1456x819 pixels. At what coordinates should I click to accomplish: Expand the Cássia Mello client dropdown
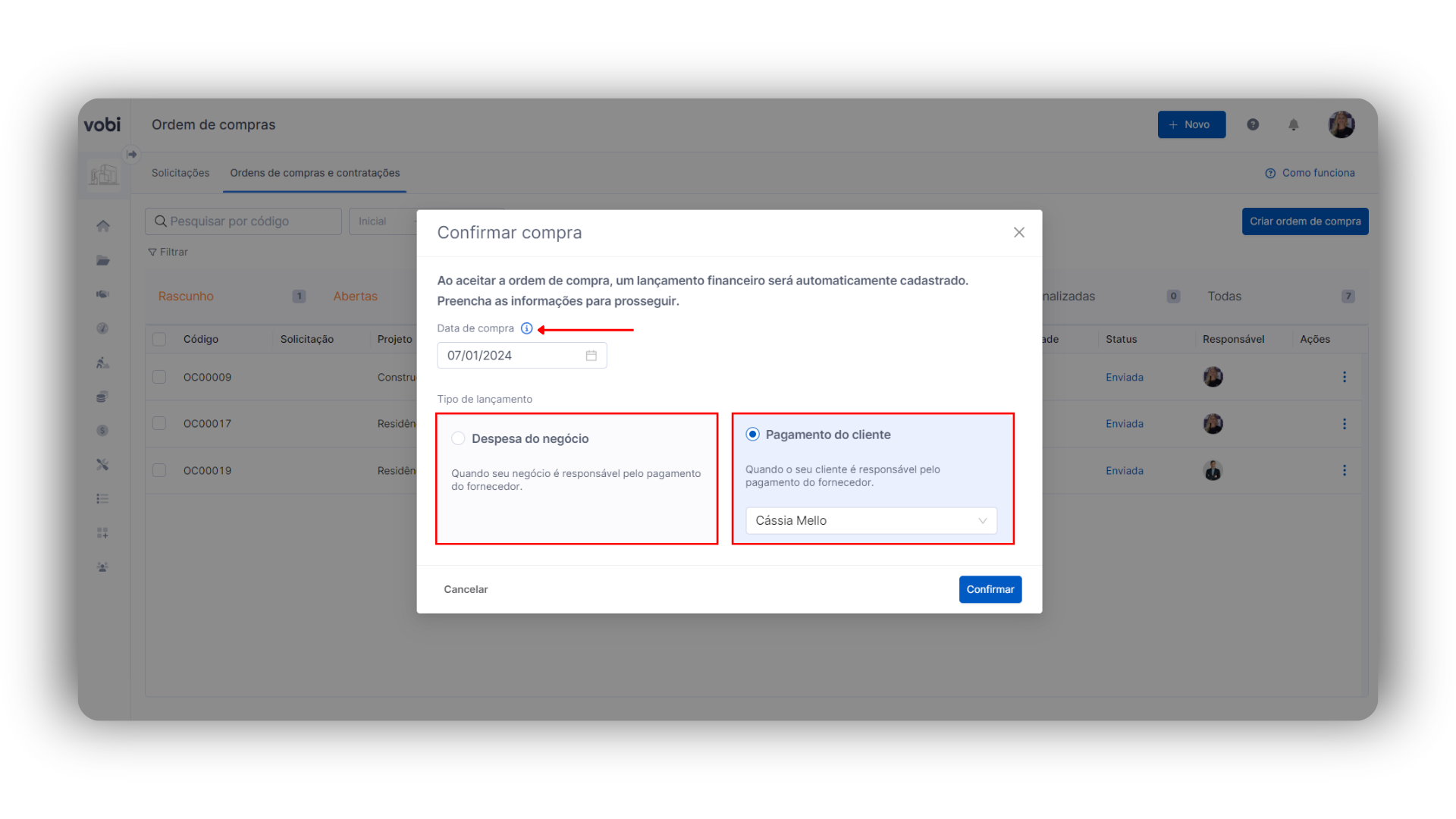tap(871, 520)
